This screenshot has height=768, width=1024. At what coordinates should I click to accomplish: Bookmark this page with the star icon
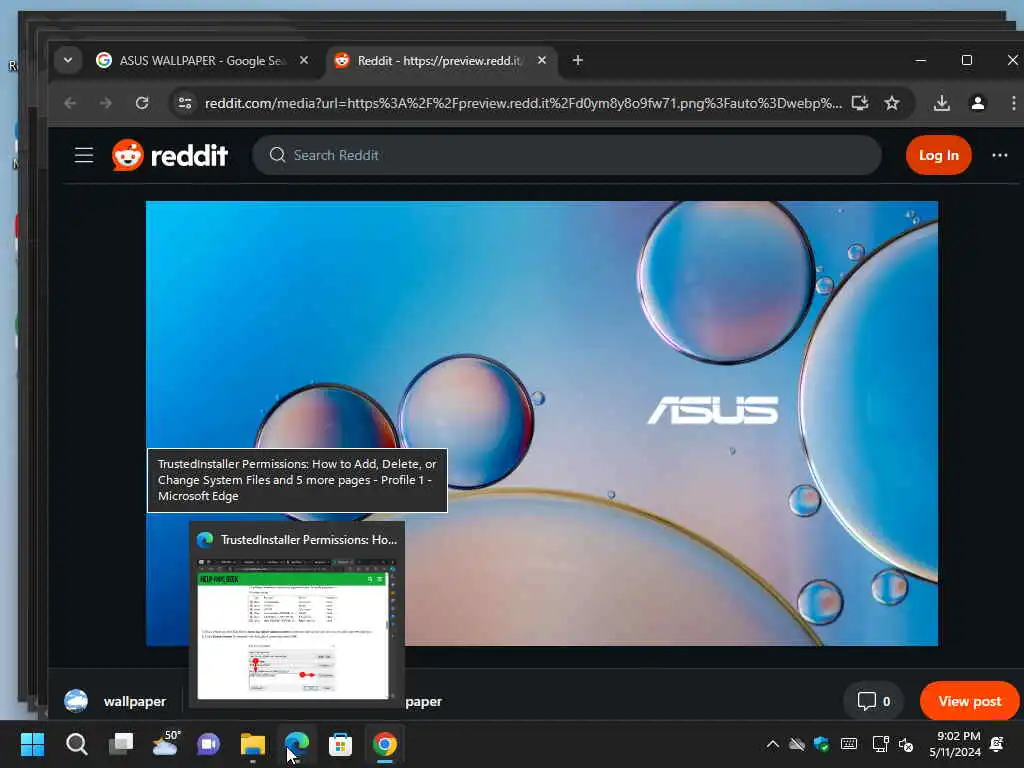click(892, 103)
